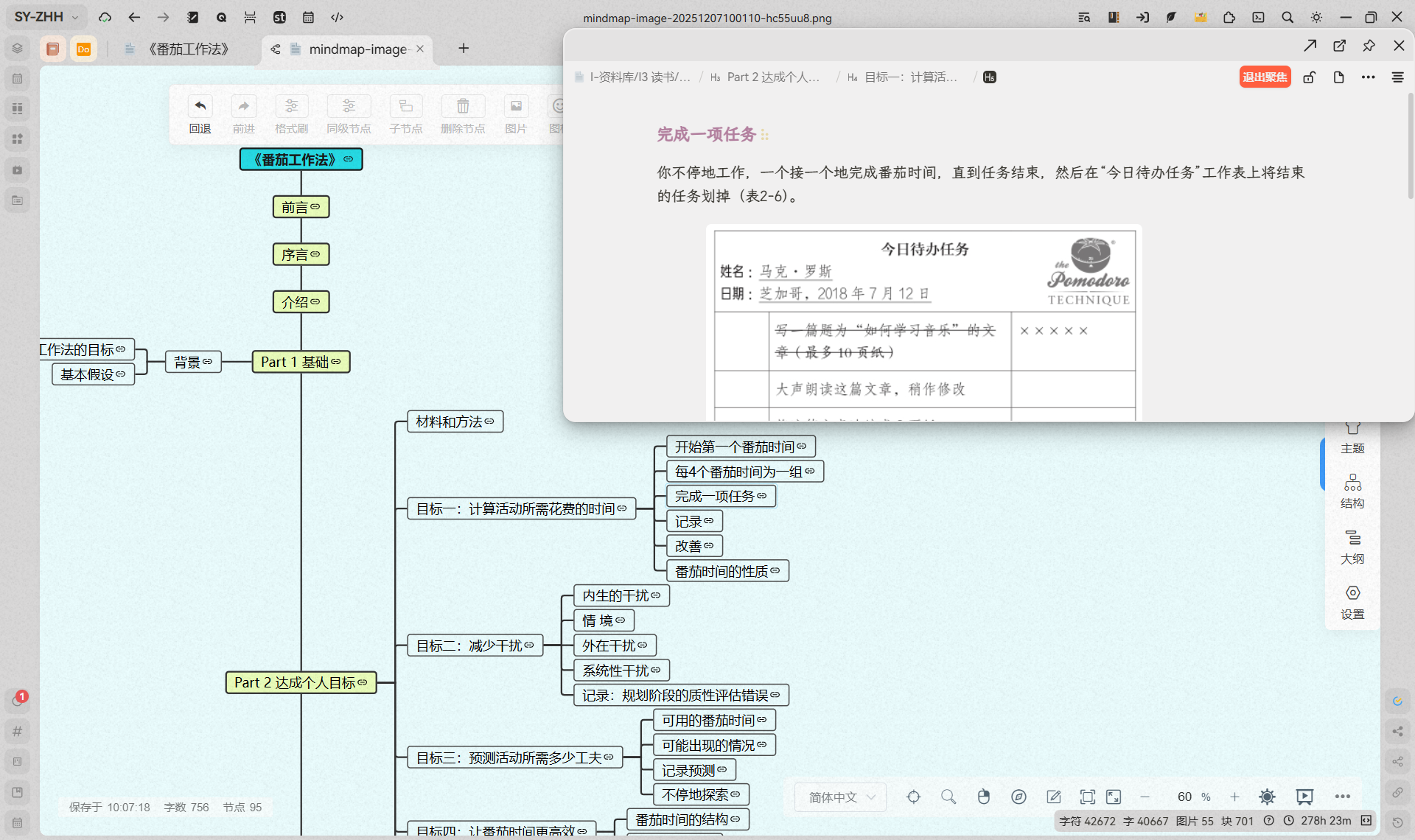
Task: Toggle document lock icon beside 退出聚焦
Action: (1309, 77)
